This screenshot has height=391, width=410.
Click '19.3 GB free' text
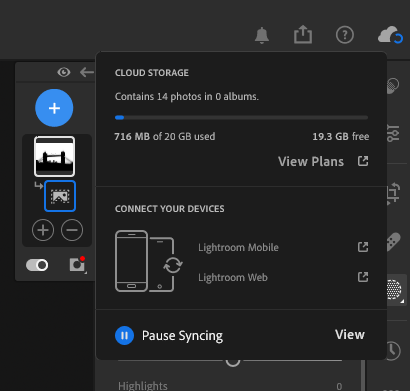(x=341, y=136)
